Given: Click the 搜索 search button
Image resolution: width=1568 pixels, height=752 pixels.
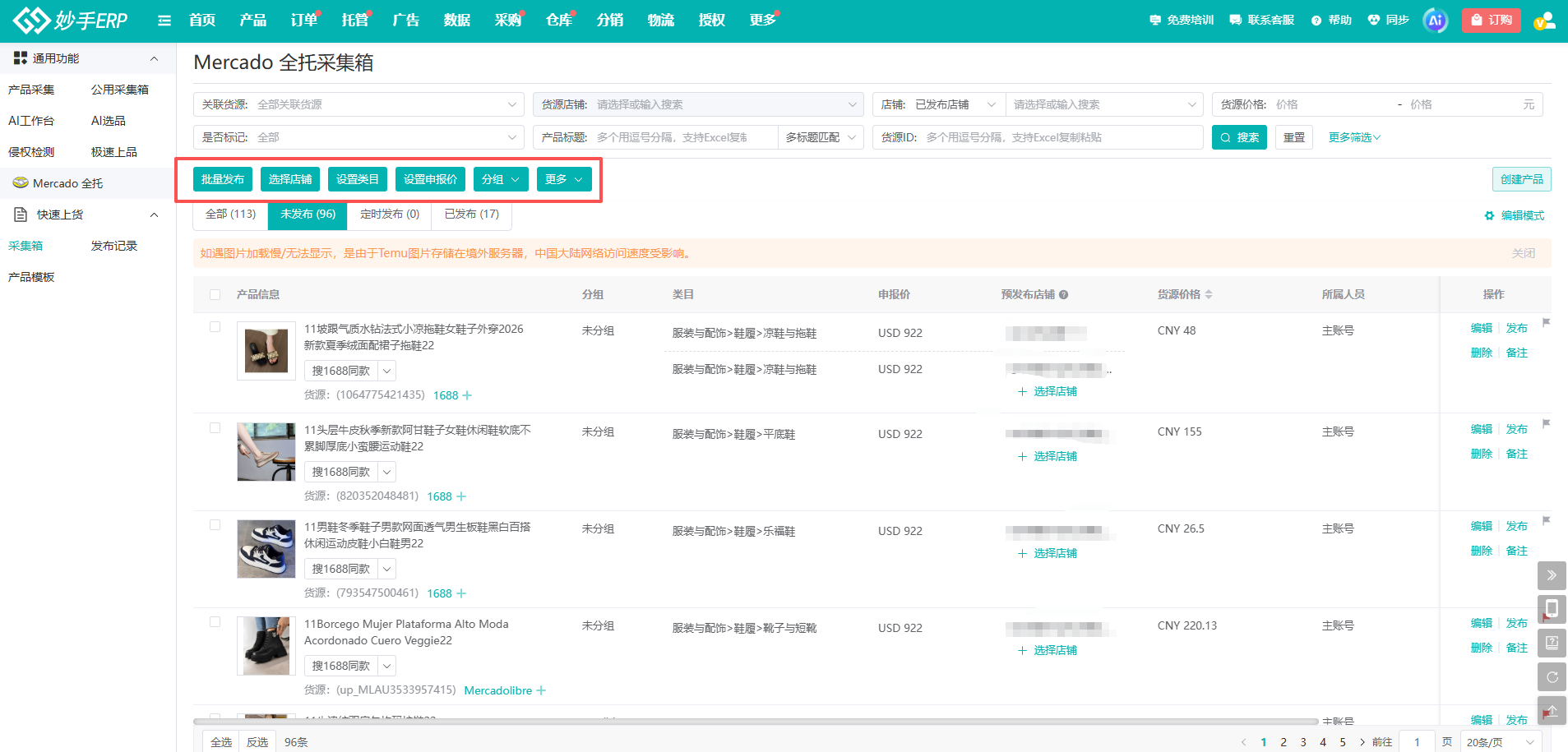Looking at the screenshot, I should point(1239,137).
